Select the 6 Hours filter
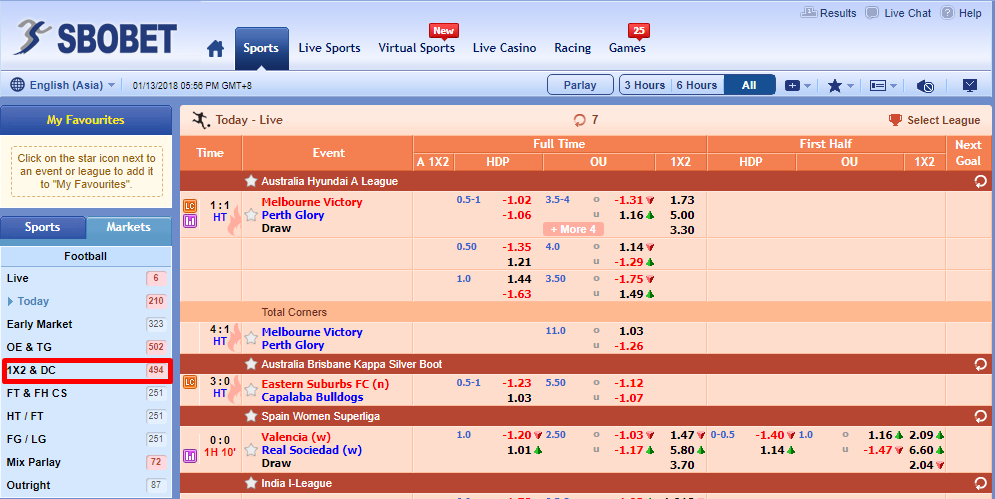 697,85
